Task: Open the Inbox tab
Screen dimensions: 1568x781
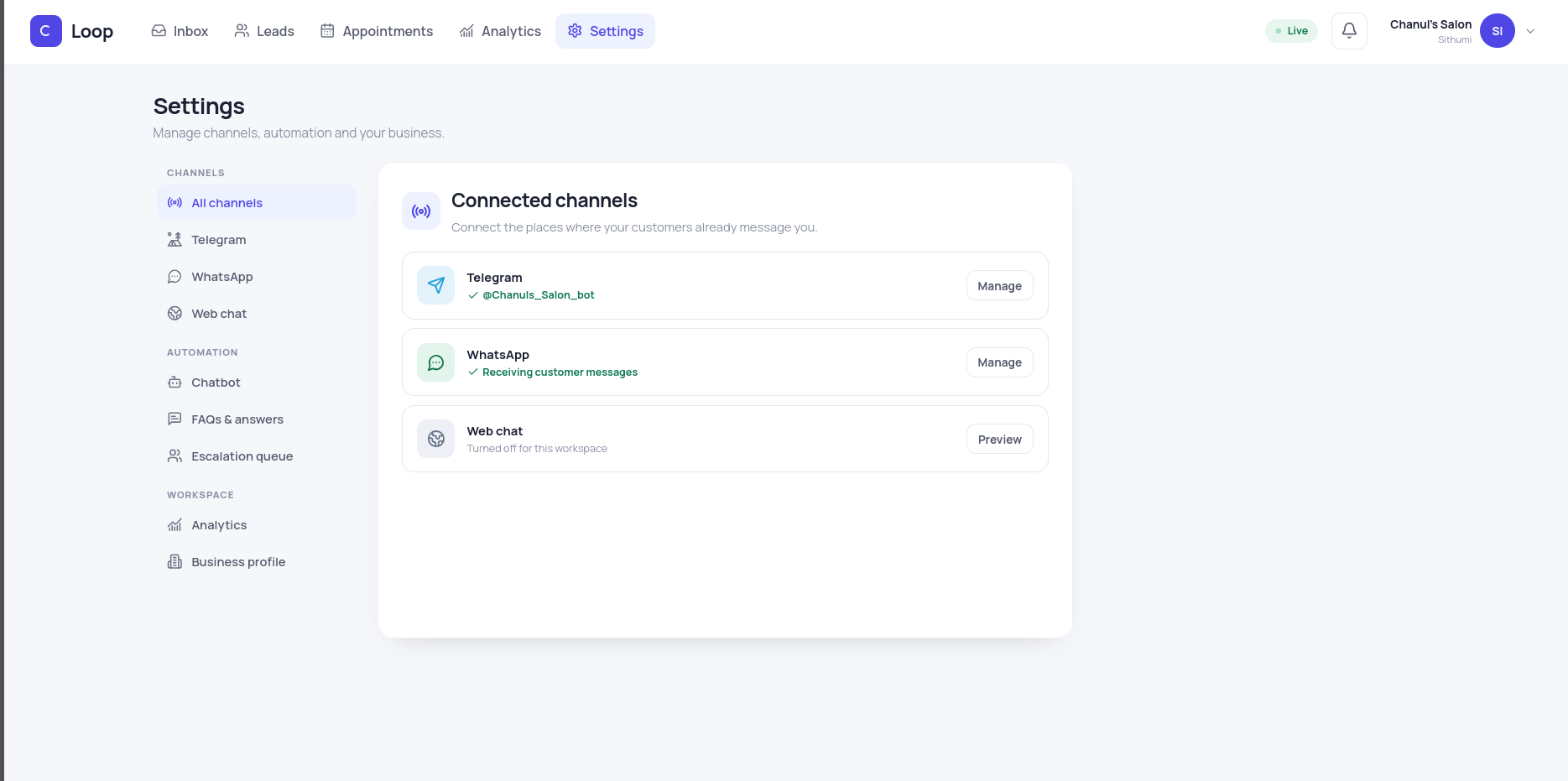Action: (180, 31)
